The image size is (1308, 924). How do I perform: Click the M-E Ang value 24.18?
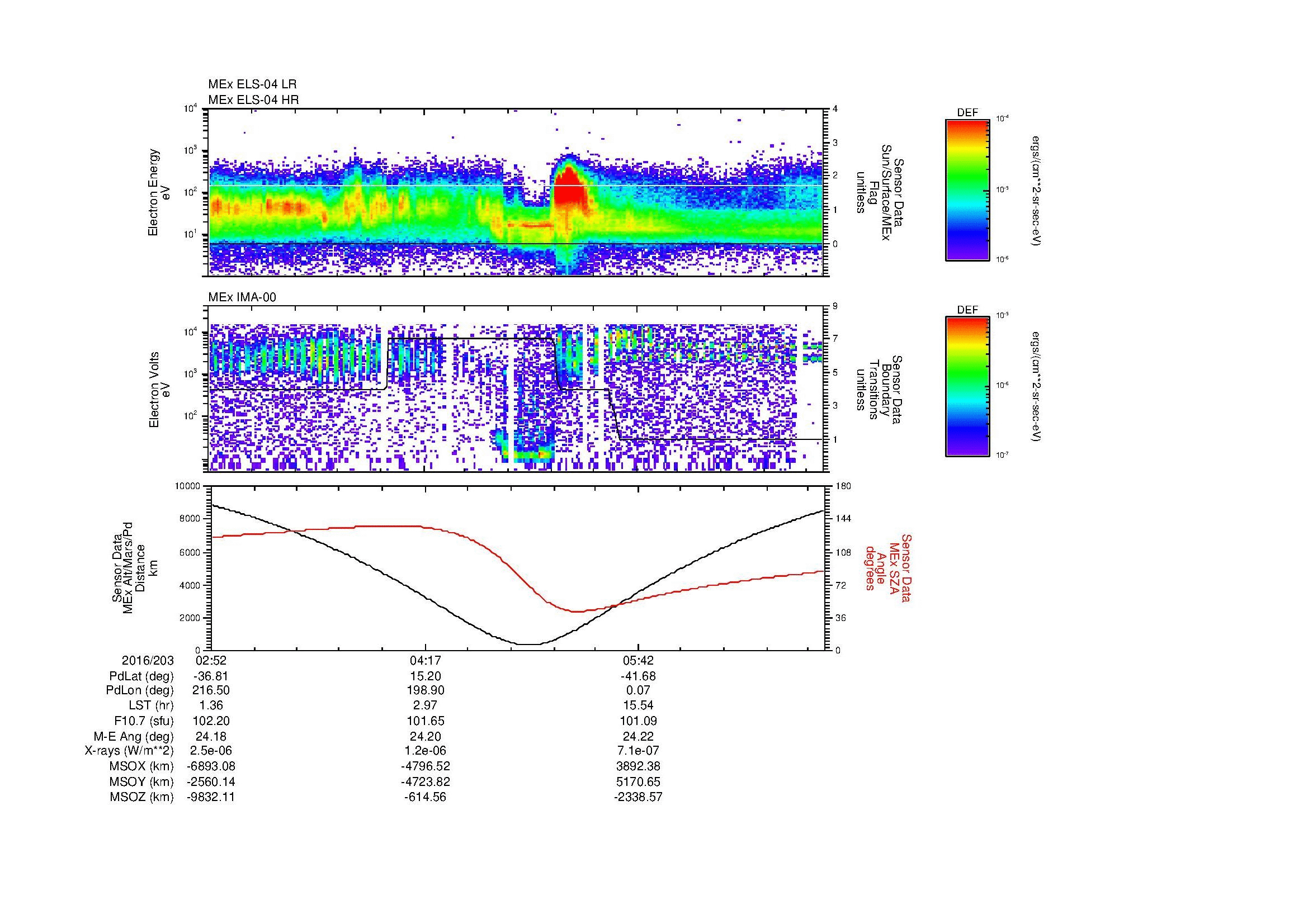(x=211, y=736)
